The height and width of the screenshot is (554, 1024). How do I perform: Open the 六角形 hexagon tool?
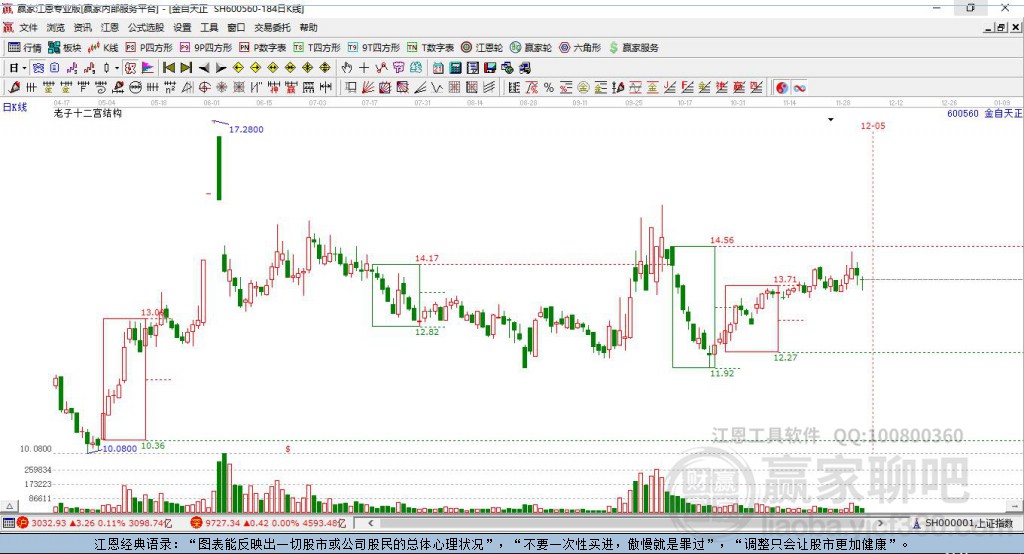click(580, 48)
